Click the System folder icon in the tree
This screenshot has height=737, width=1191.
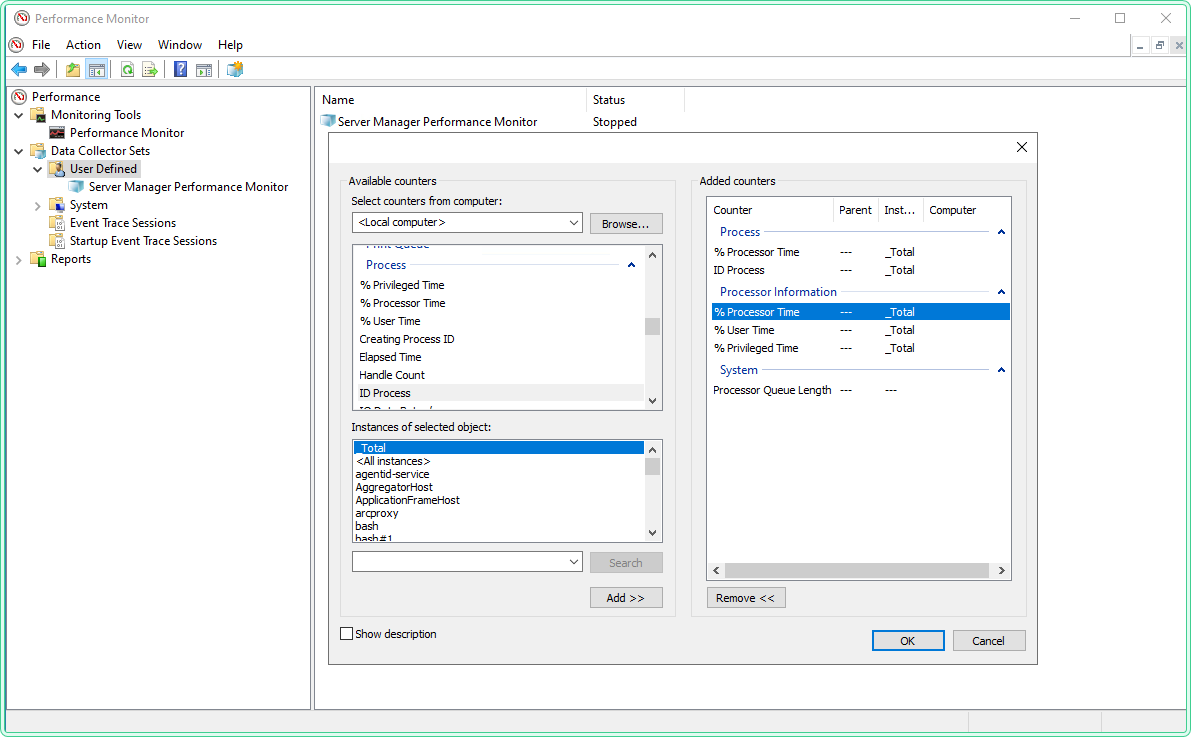coord(57,205)
